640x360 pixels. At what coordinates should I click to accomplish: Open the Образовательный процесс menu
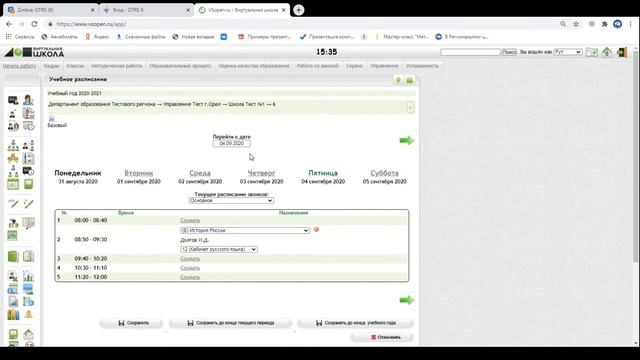tap(180, 66)
